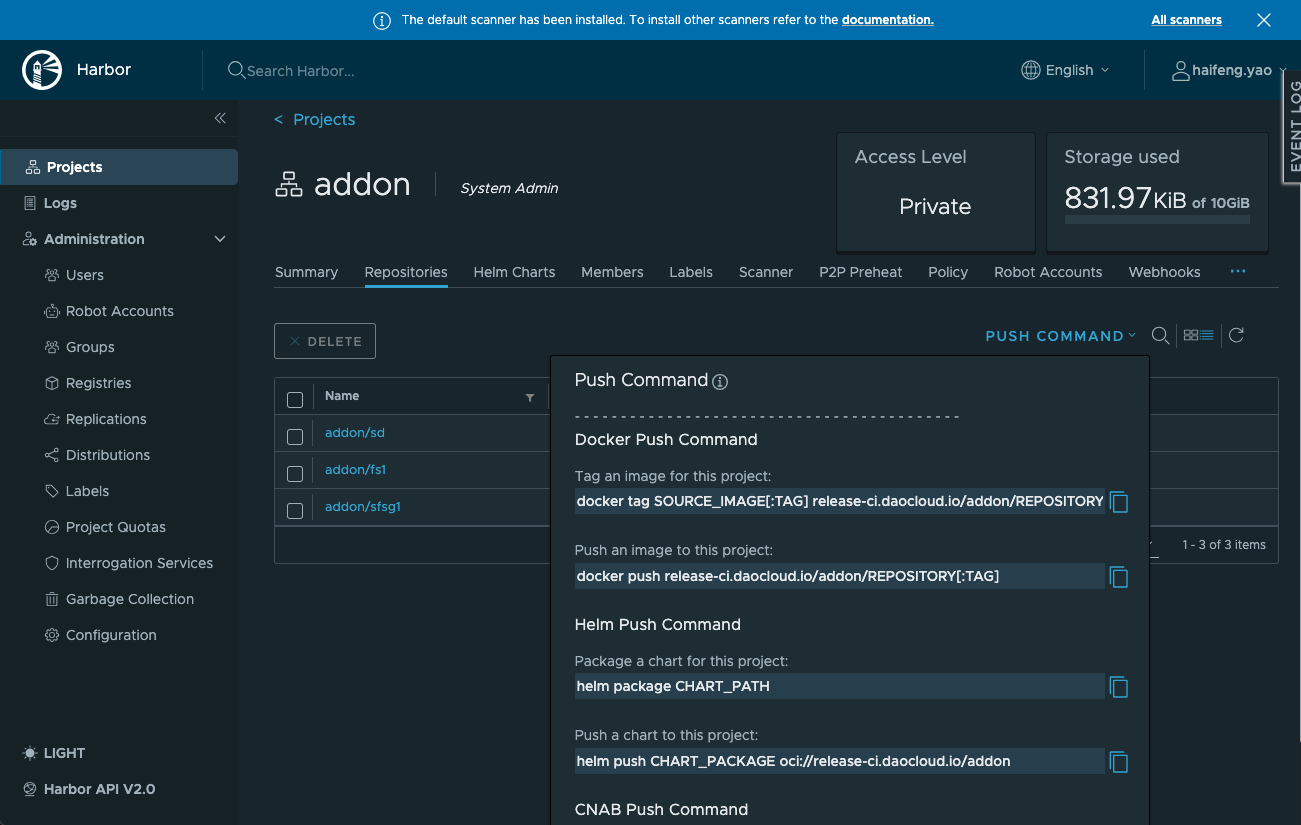Open the English language dropdown
Screen dimensions: 1301x825
(1065, 70)
